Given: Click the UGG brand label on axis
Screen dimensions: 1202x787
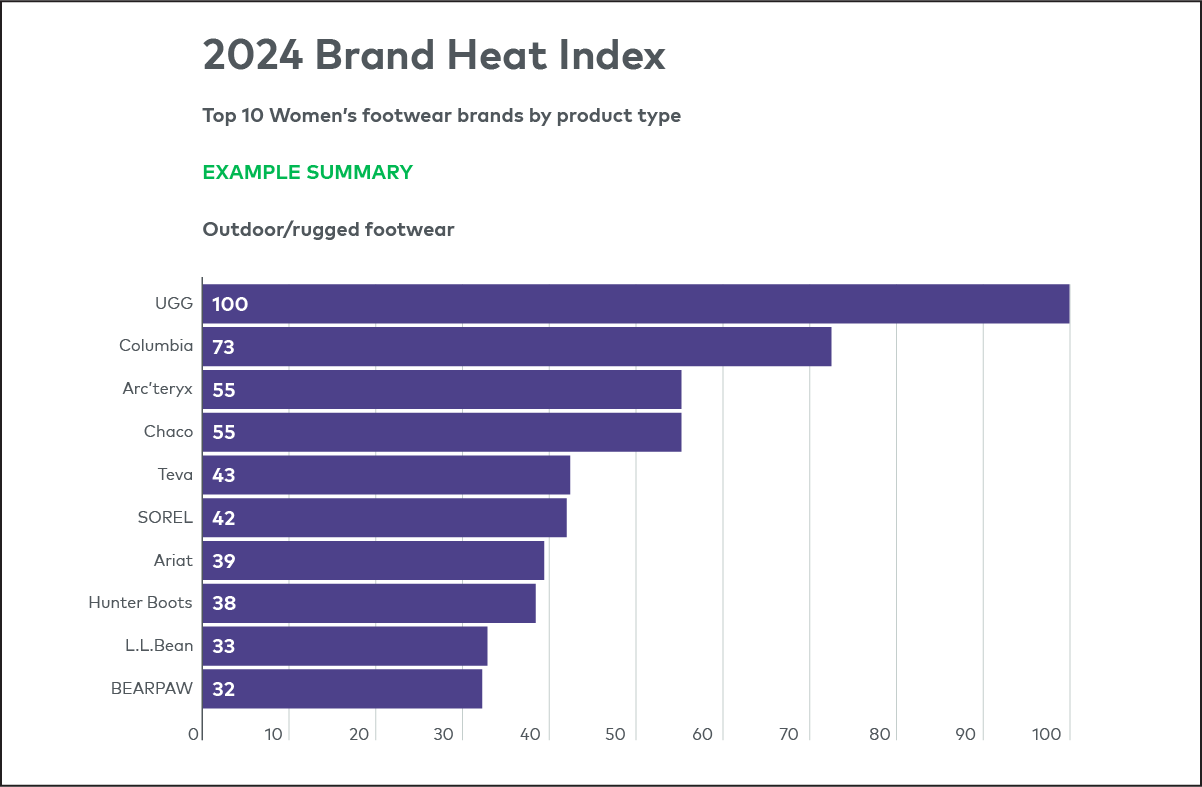Looking at the screenshot, I should click(x=176, y=304).
